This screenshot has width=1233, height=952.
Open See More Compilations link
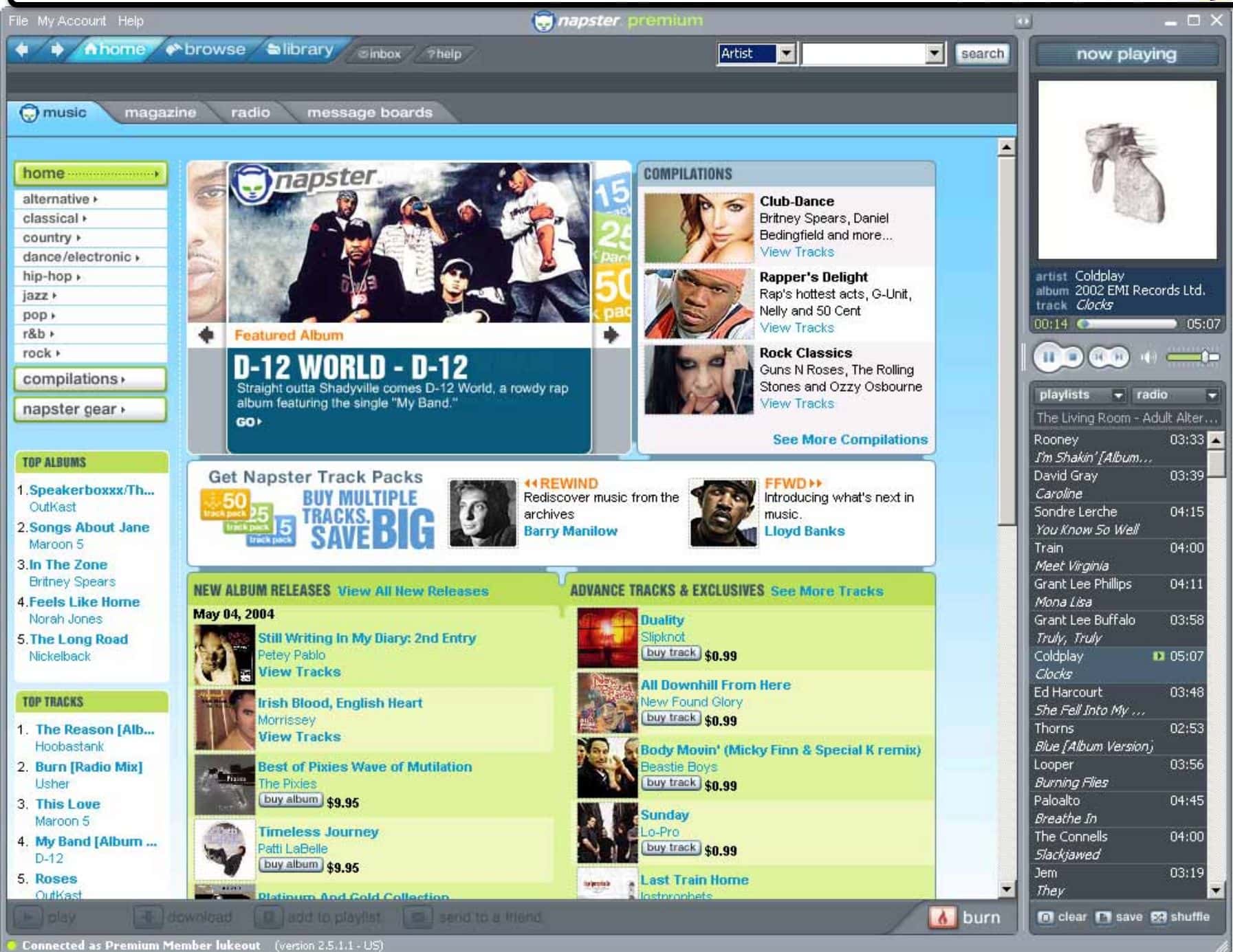(x=850, y=439)
